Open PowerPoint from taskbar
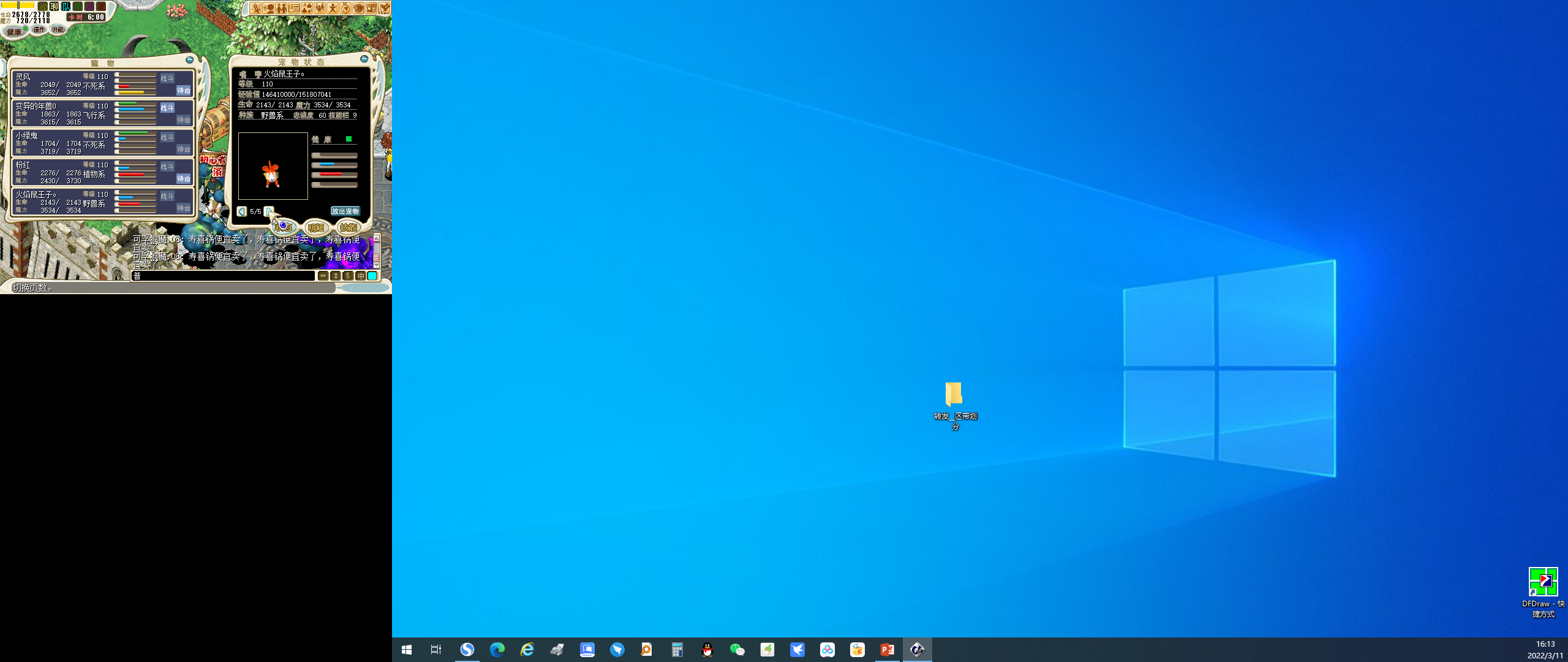Screen dimensions: 1568x662 (x=888, y=650)
